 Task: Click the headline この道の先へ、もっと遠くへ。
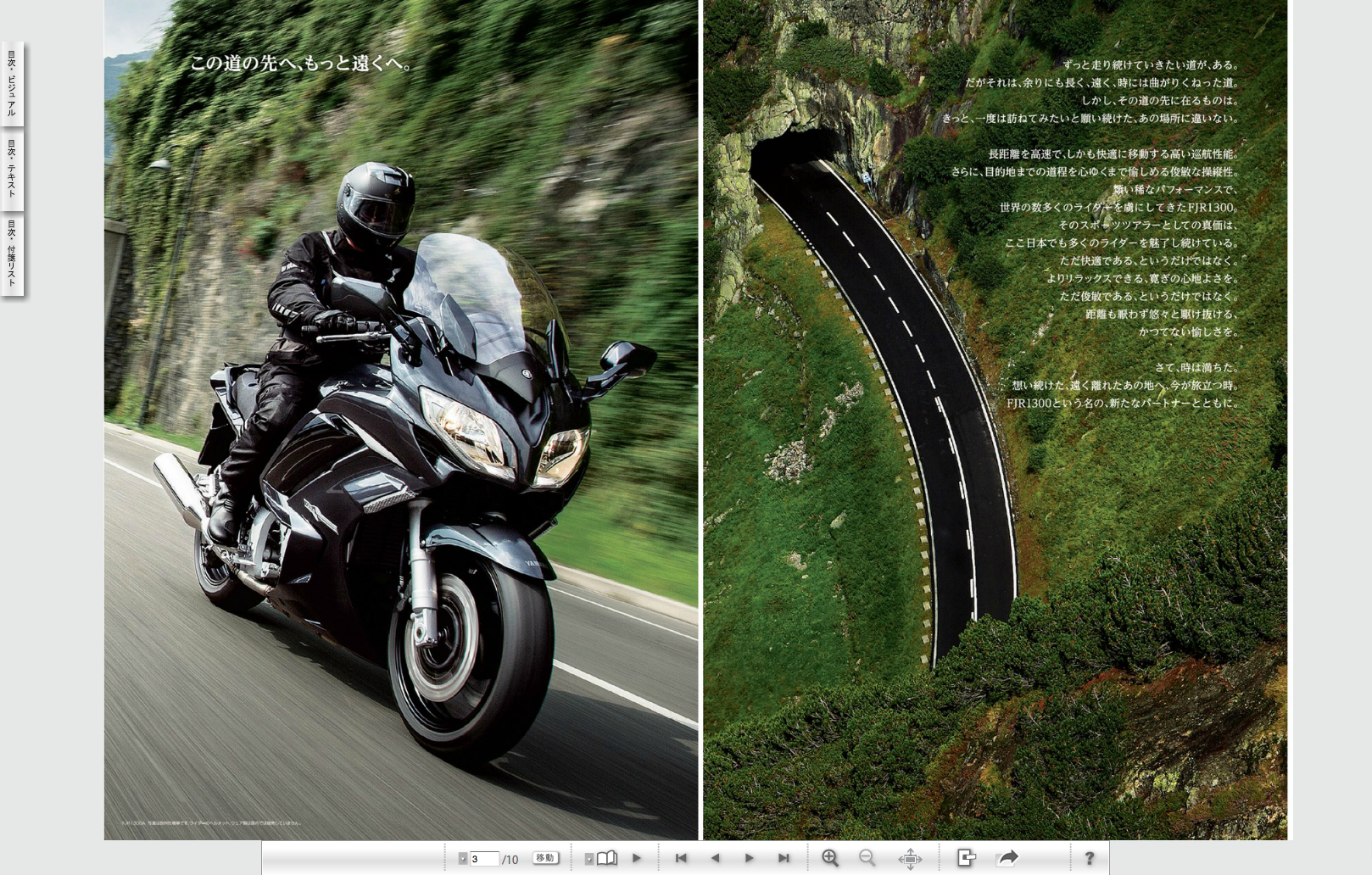coord(301,63)
